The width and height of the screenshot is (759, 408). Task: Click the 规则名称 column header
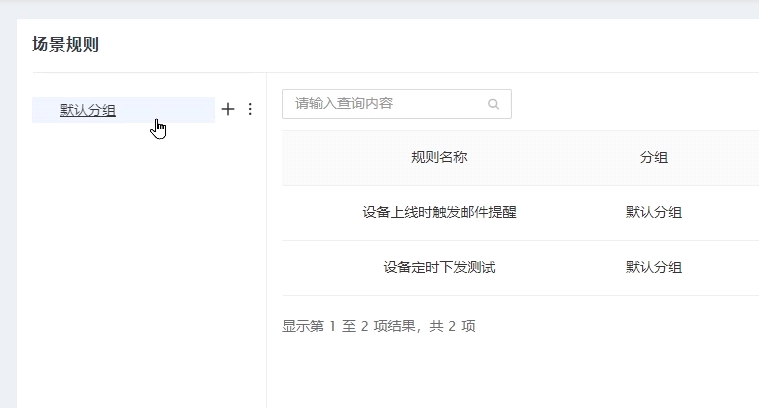pyautogui.click(x=439, y=157)
